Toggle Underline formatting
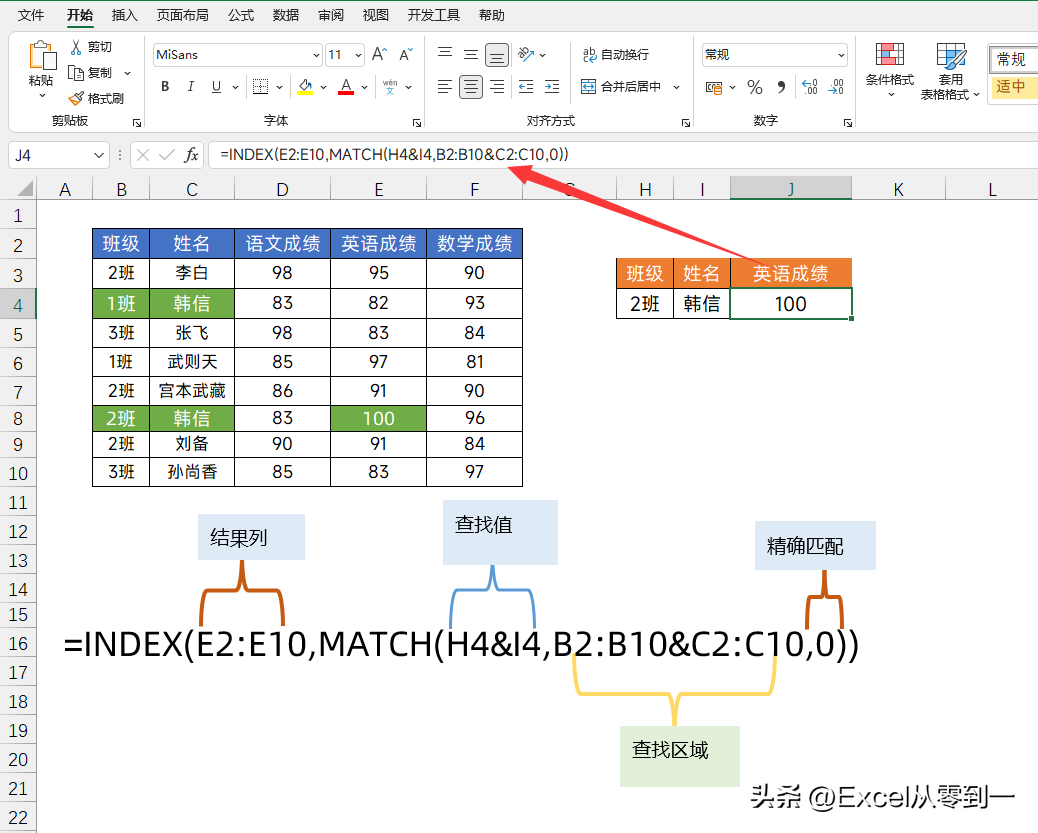This screenshot has width=1038, height=833. pos(216,86)
